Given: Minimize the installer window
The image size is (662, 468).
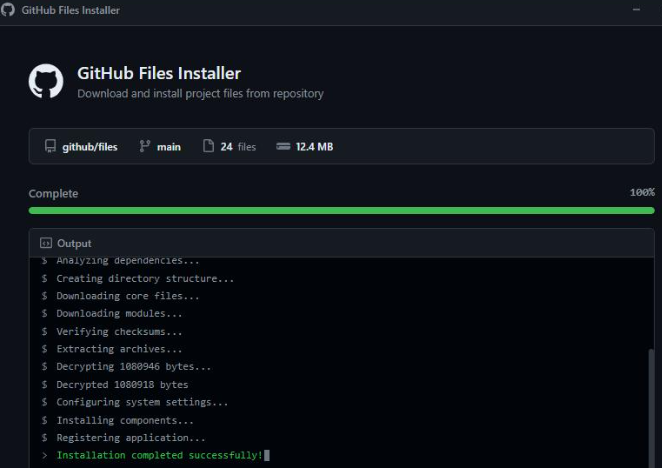Looking at the screenshot, I should click(636, 9).
